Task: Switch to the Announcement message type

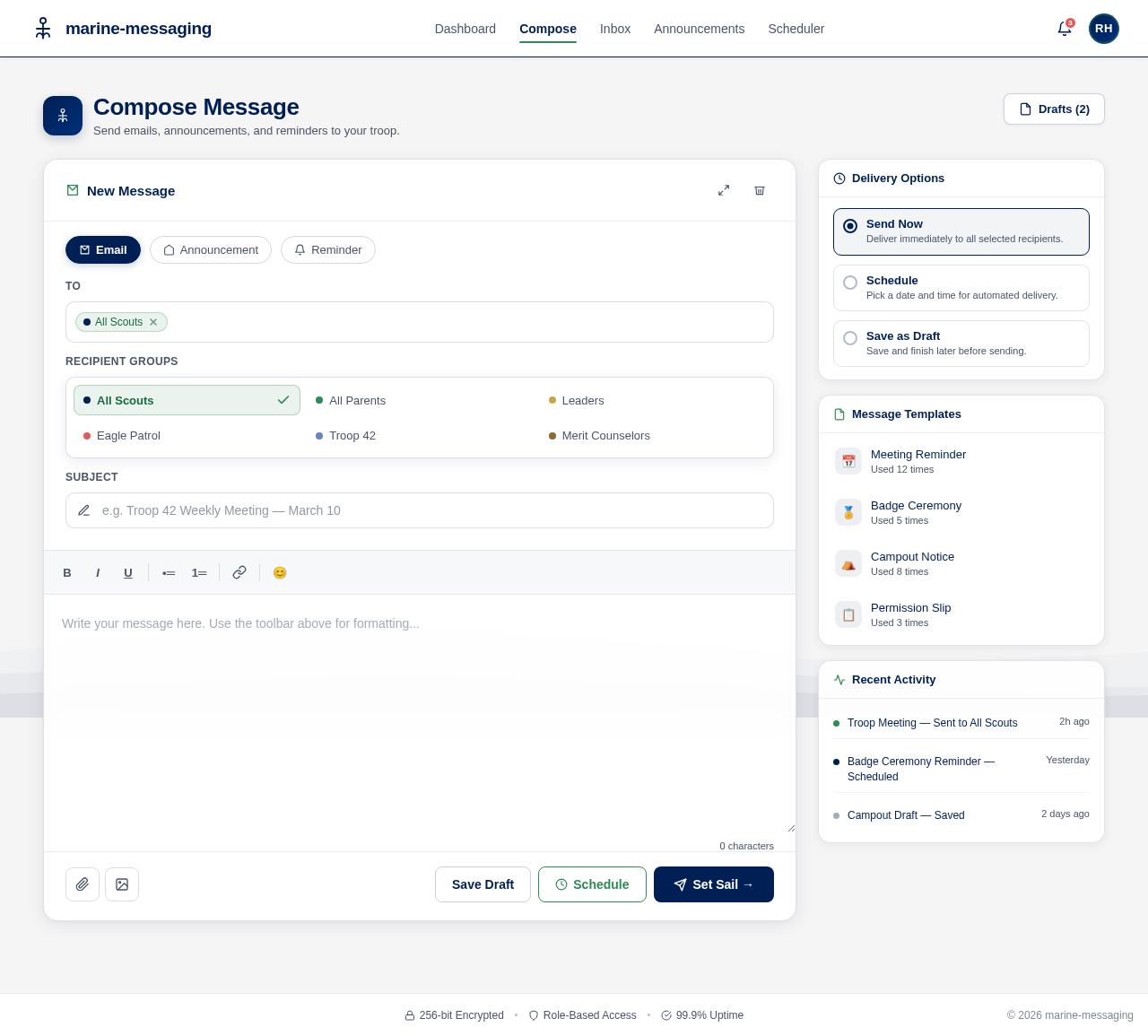Action: [211, 249]
